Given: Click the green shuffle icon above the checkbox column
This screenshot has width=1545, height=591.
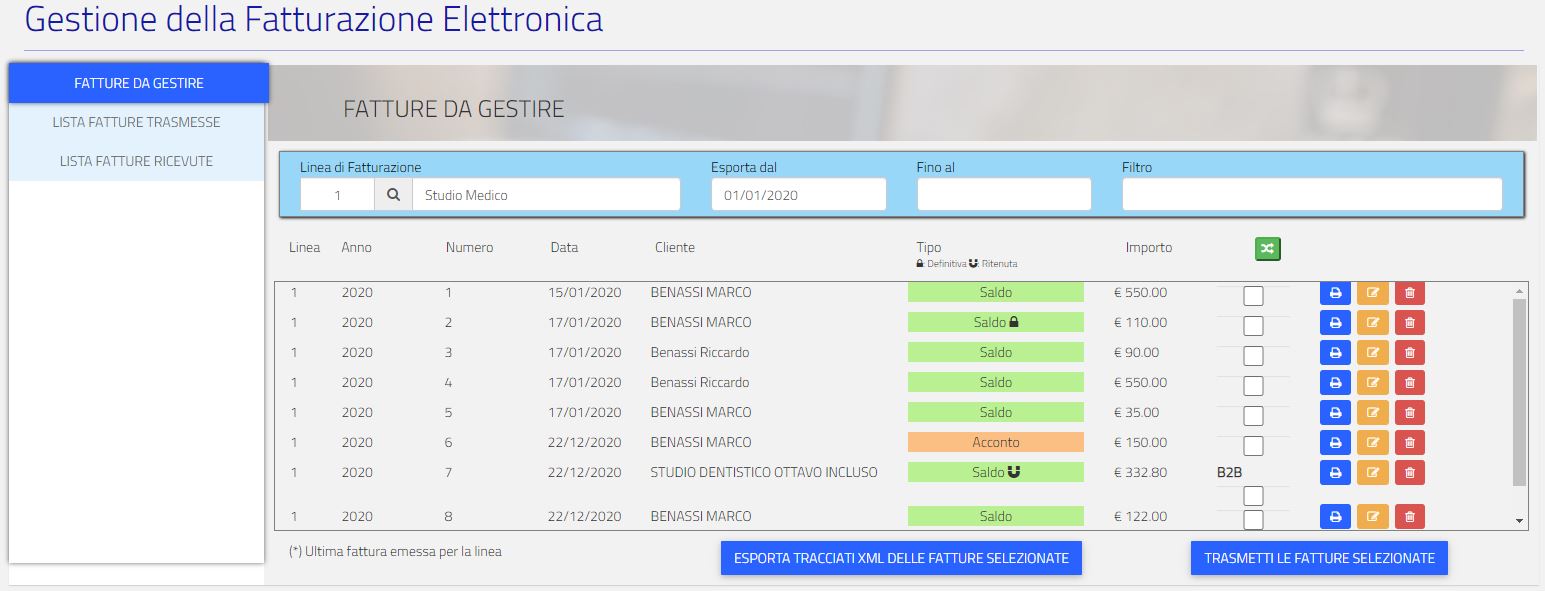Looking at the screenshot, I should point(1266,248).
